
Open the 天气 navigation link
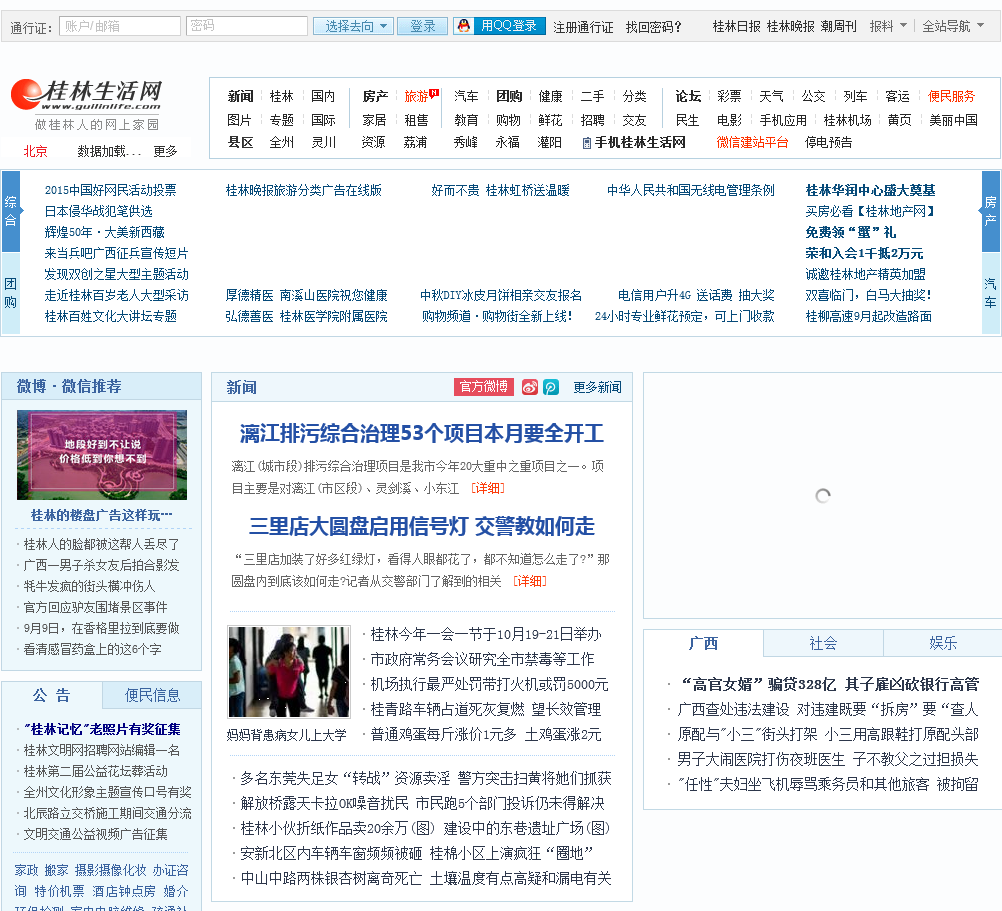click(x=771, y=96)
